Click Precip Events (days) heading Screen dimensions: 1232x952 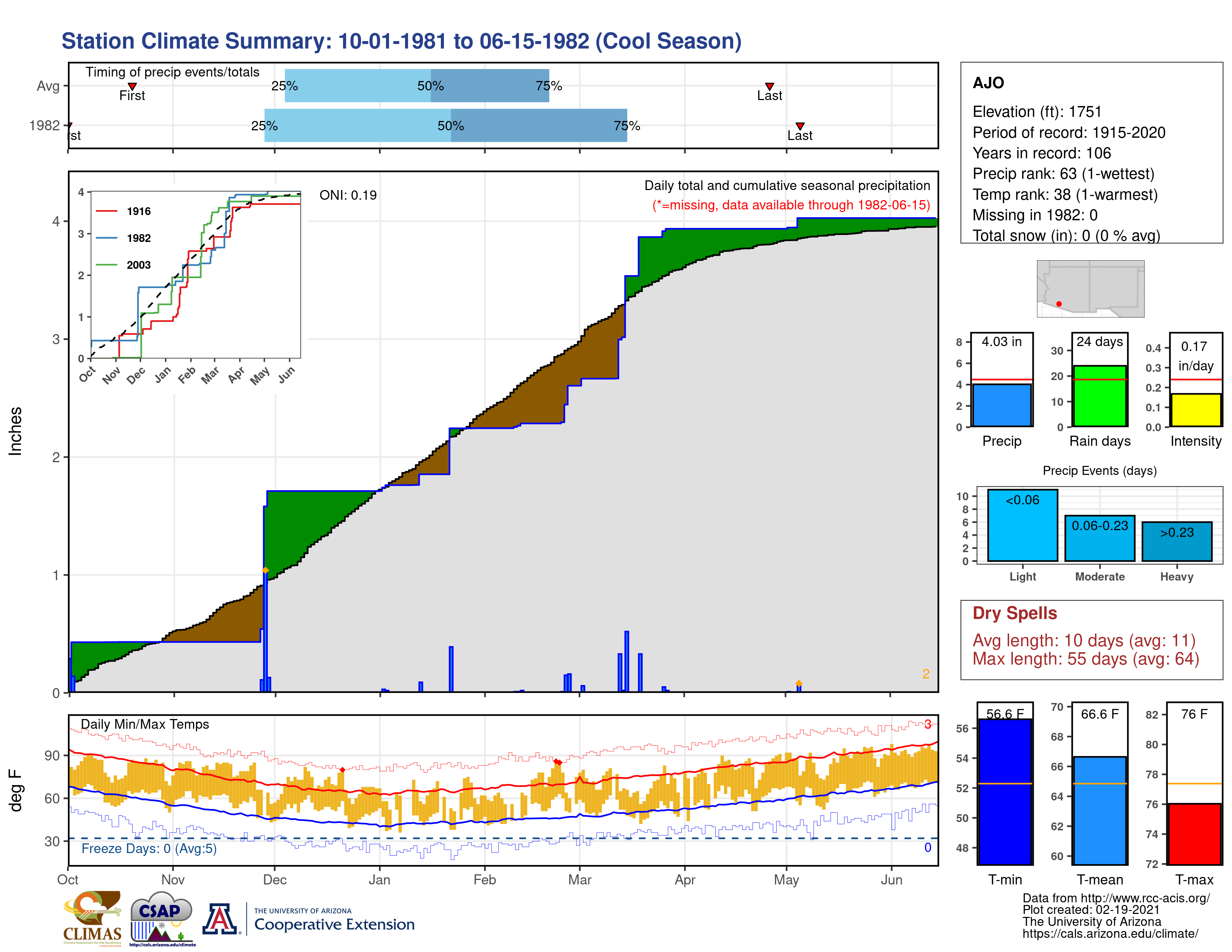click(x=1100, y=470)
